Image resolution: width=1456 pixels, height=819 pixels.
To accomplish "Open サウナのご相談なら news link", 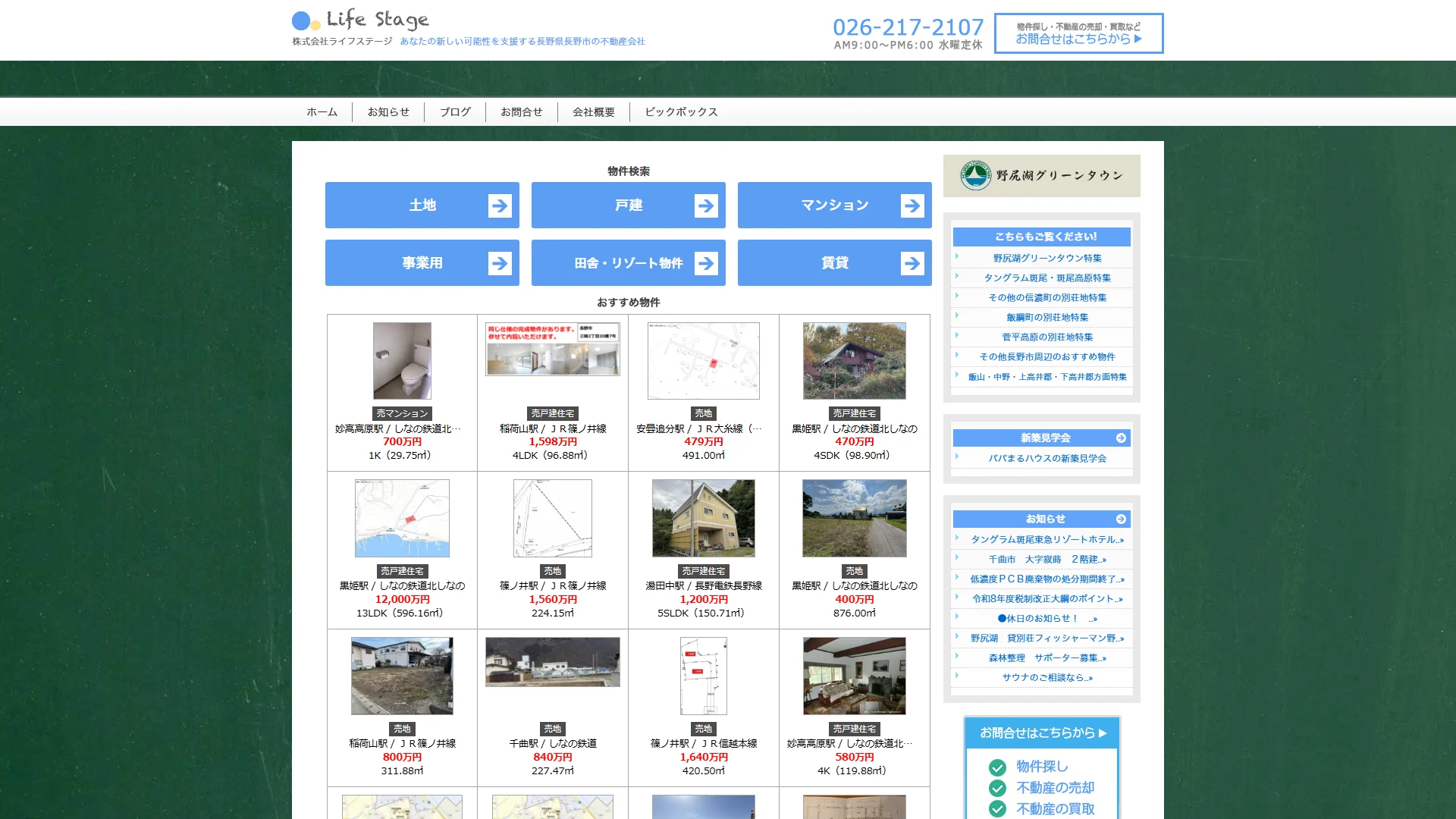I will point(1046,678).
